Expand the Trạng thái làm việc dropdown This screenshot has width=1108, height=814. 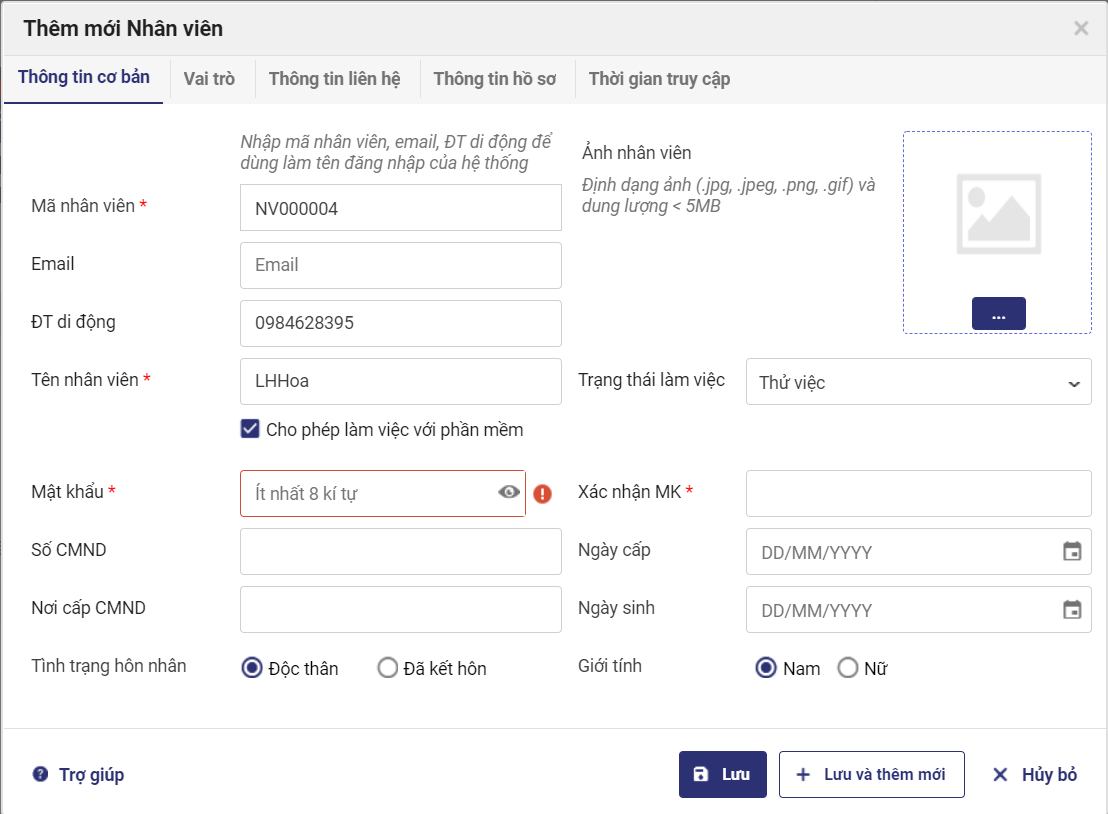tap(918, 382)
